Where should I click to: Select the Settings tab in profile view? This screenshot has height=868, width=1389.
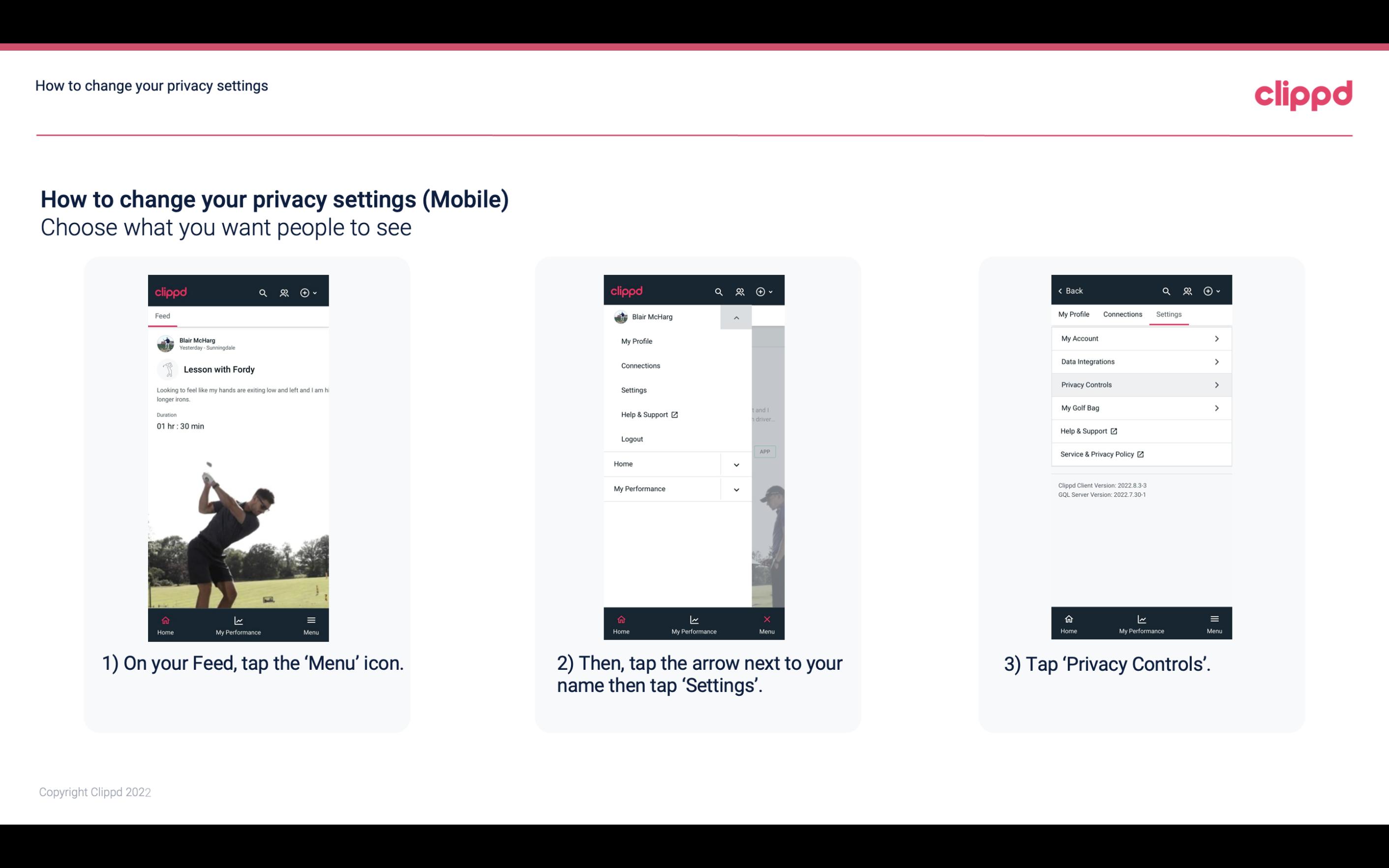pyautogui.click(x=1169, y=314)
